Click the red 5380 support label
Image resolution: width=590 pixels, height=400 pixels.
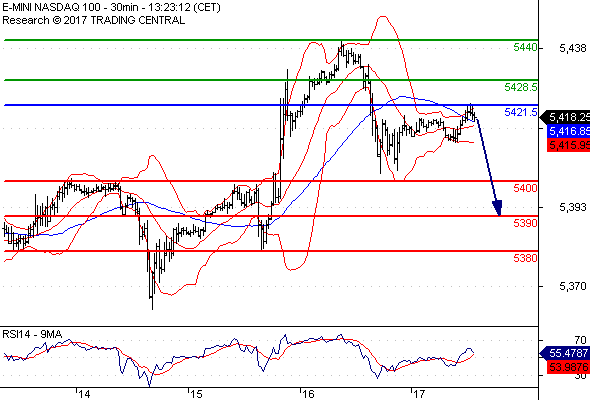(x=525, y=258)
